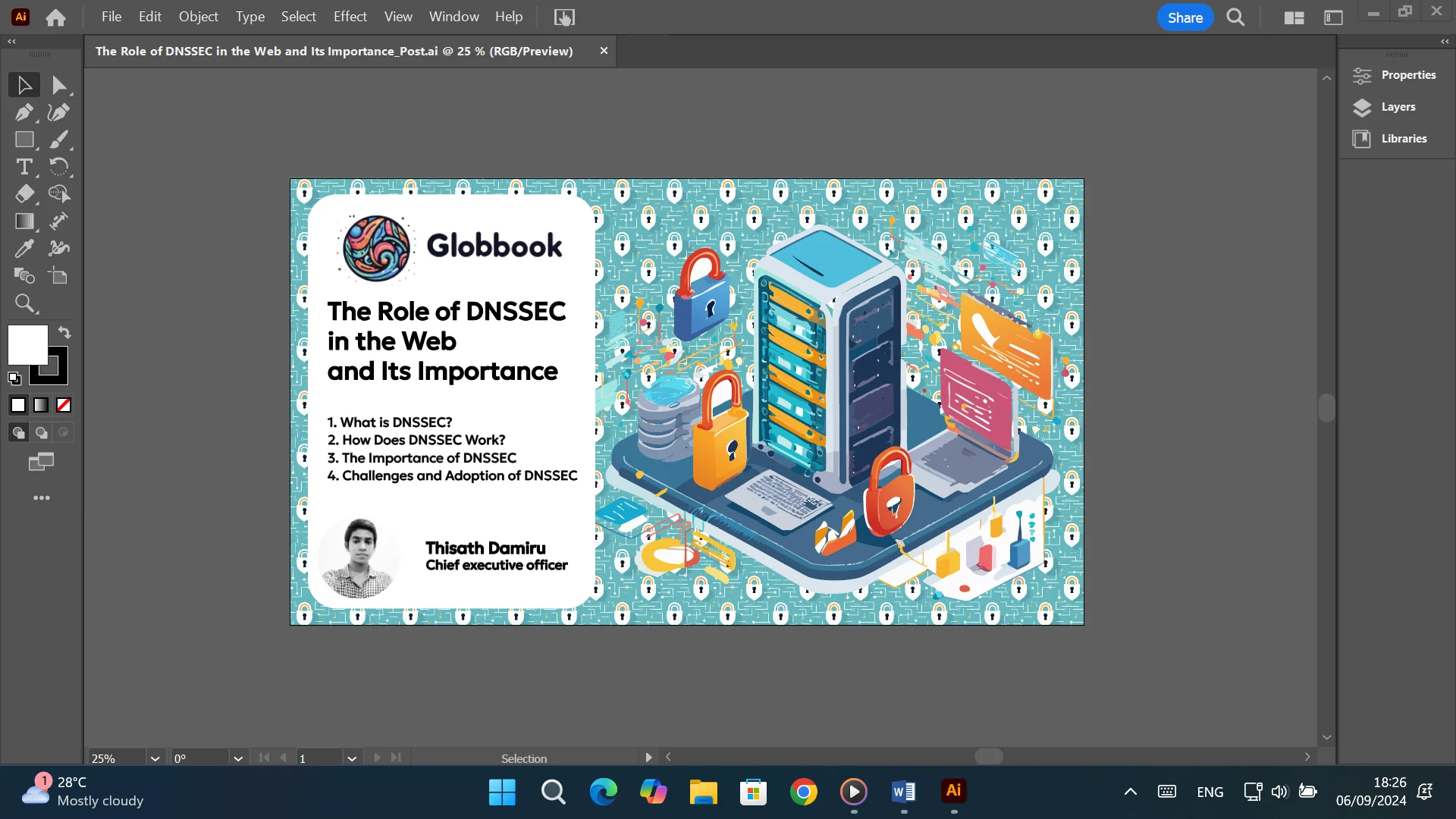The image size is (1456, 819).
Task: Enable Draw Behind mode
Action: click(x=41, y=432)
